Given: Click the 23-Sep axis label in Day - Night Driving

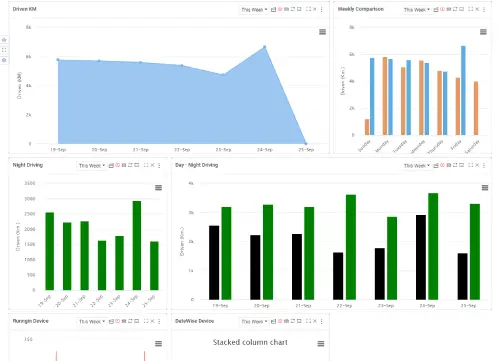Looking at the screenshot, I should (386, 305).
